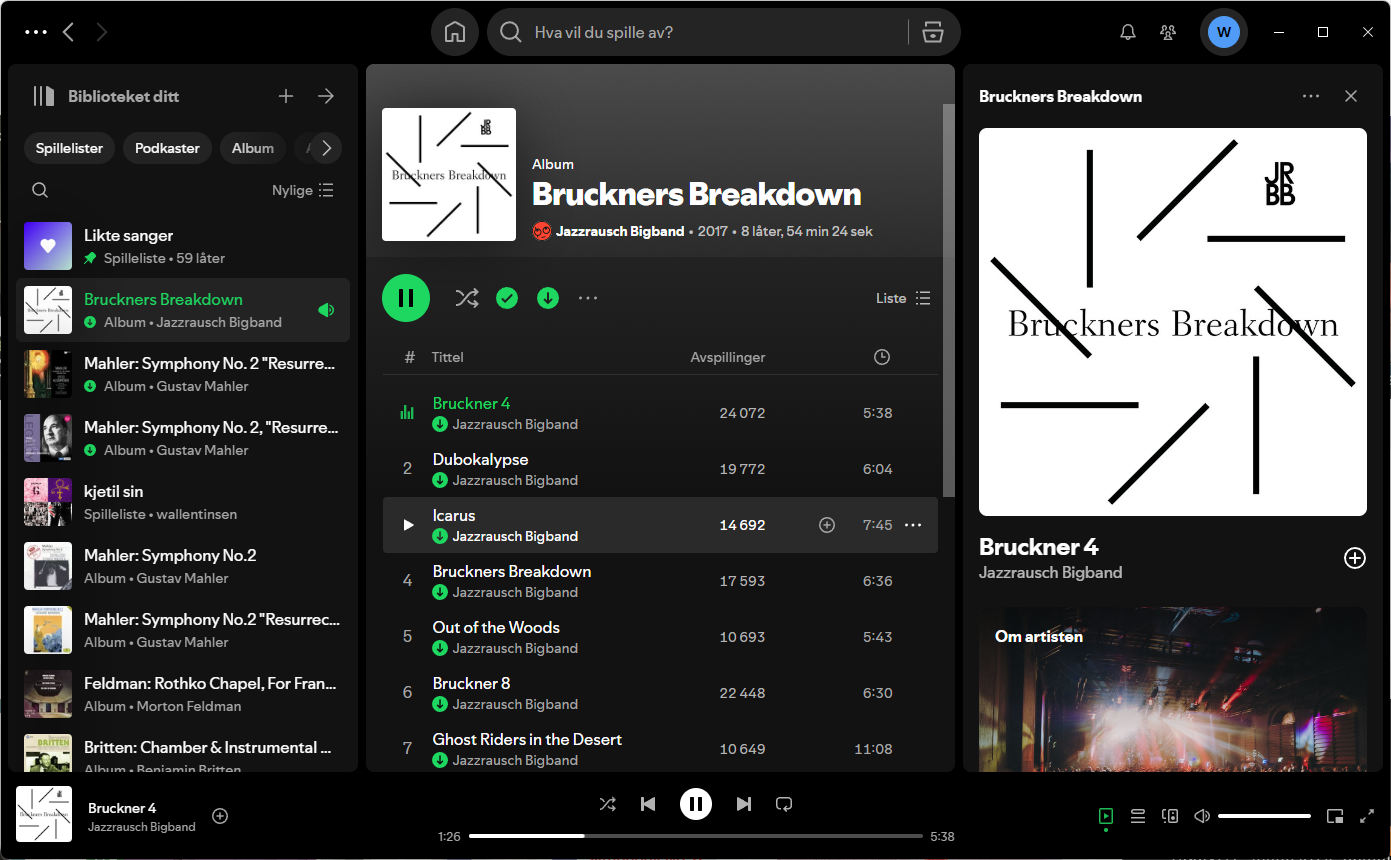Open more options for Icarus

[913, 525]
